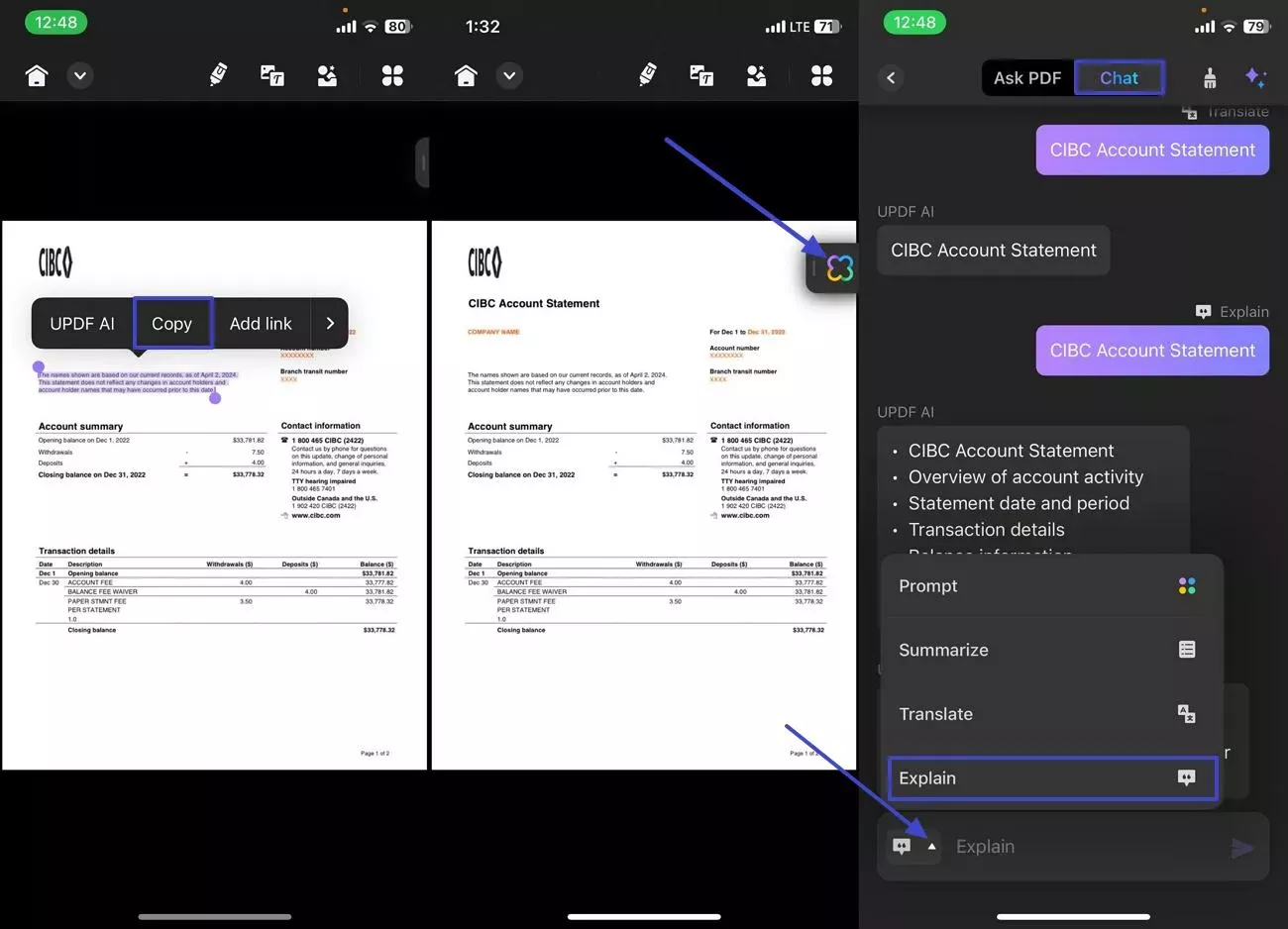Tap the Contact information heading in the middle document
Screen dimensions: 1288x929
coord(750,426)
